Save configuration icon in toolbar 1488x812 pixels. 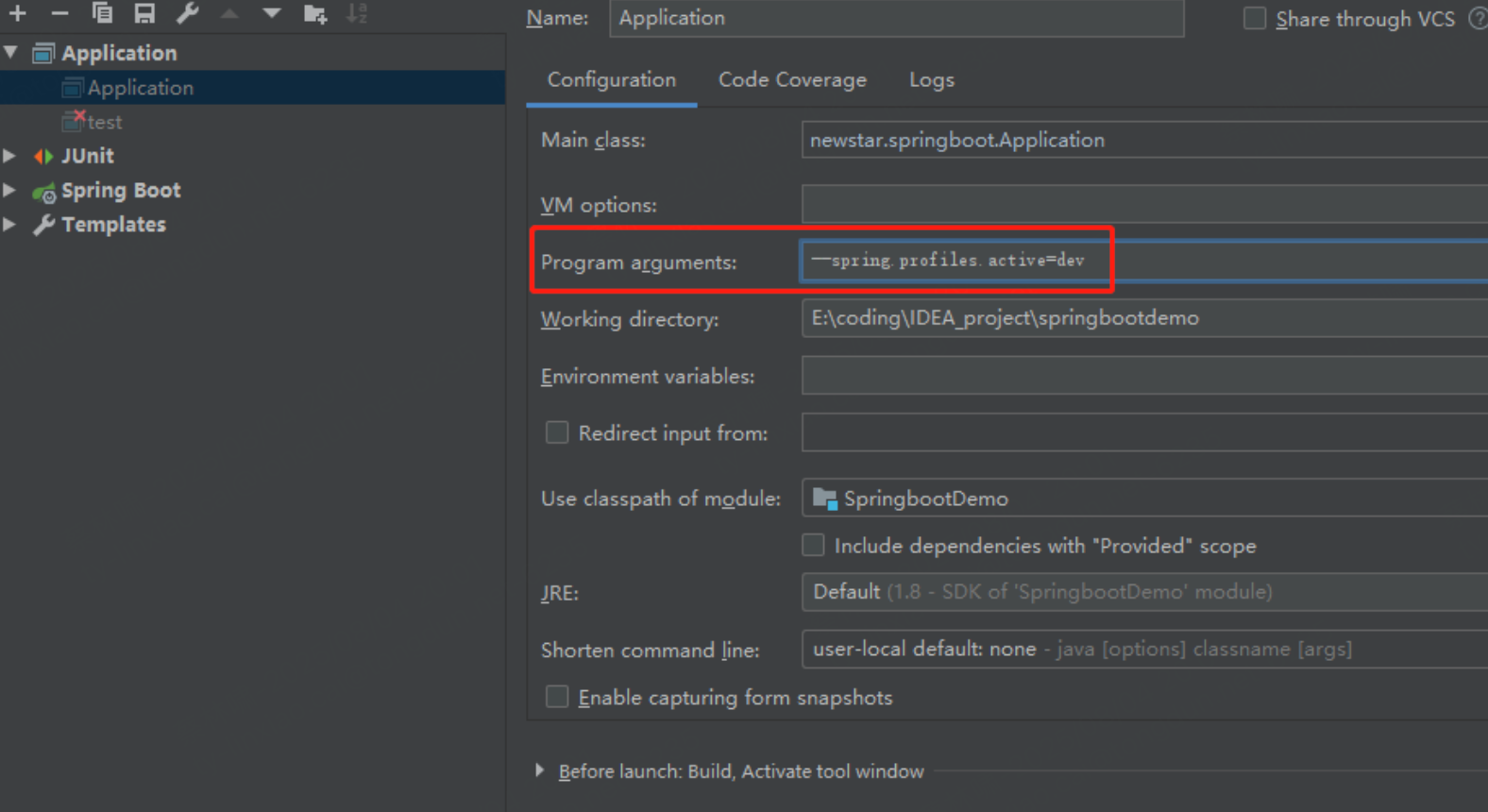144,13
